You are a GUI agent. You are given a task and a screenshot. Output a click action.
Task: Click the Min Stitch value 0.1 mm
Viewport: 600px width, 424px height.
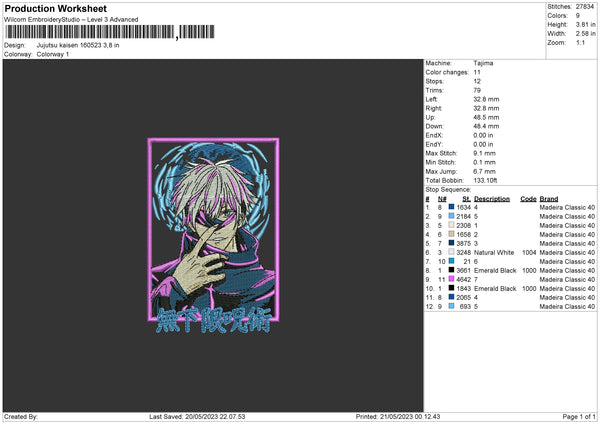point(484,162)
